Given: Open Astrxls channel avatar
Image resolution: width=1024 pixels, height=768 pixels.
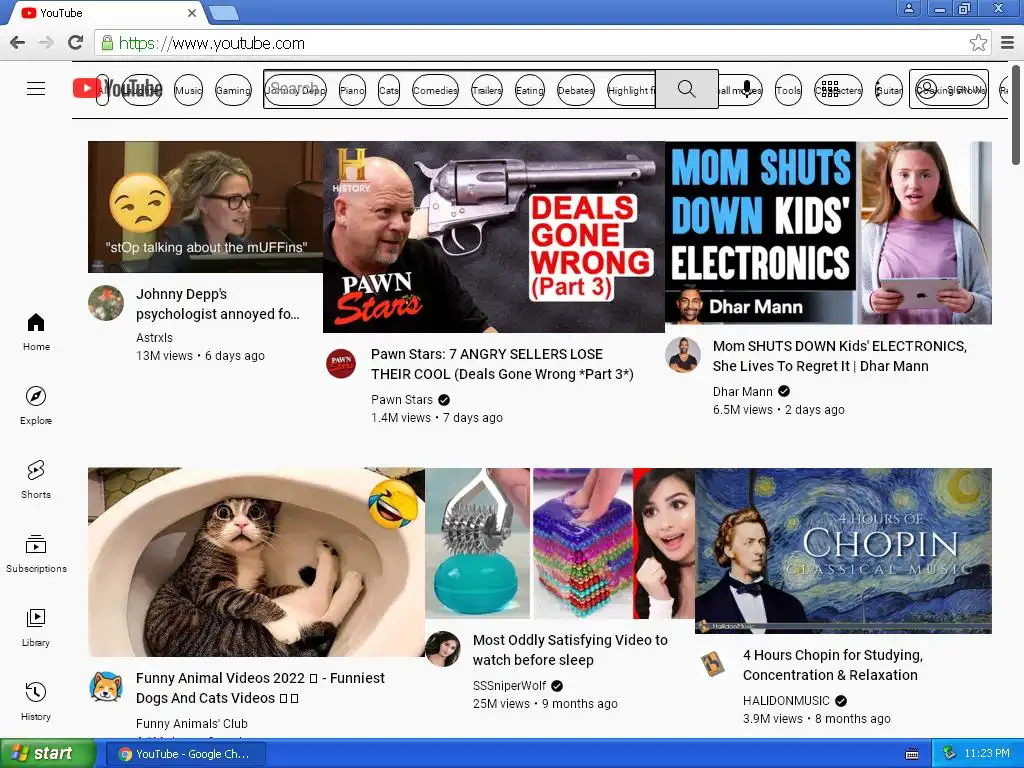Looking at the screenshot, I should pyautogui.click(x=106, y=302).
